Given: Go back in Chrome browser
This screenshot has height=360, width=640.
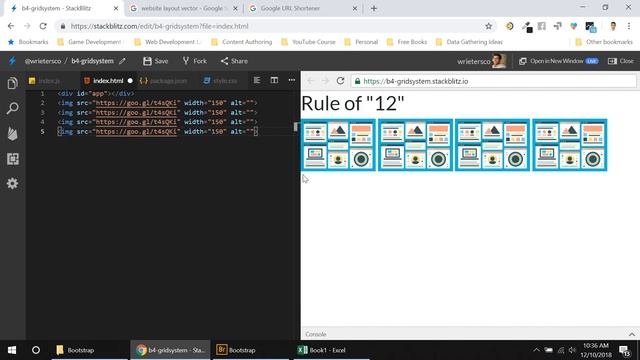Looking at the screenshot, I should [x=11, y=26].
